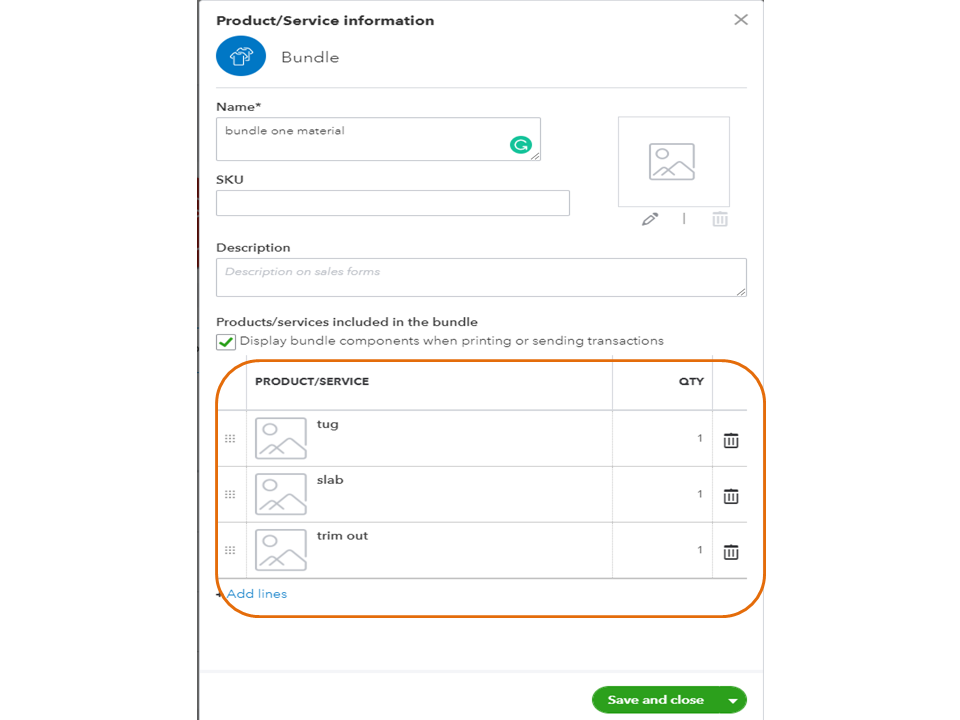Delete the slab line item

pos(731,496)
